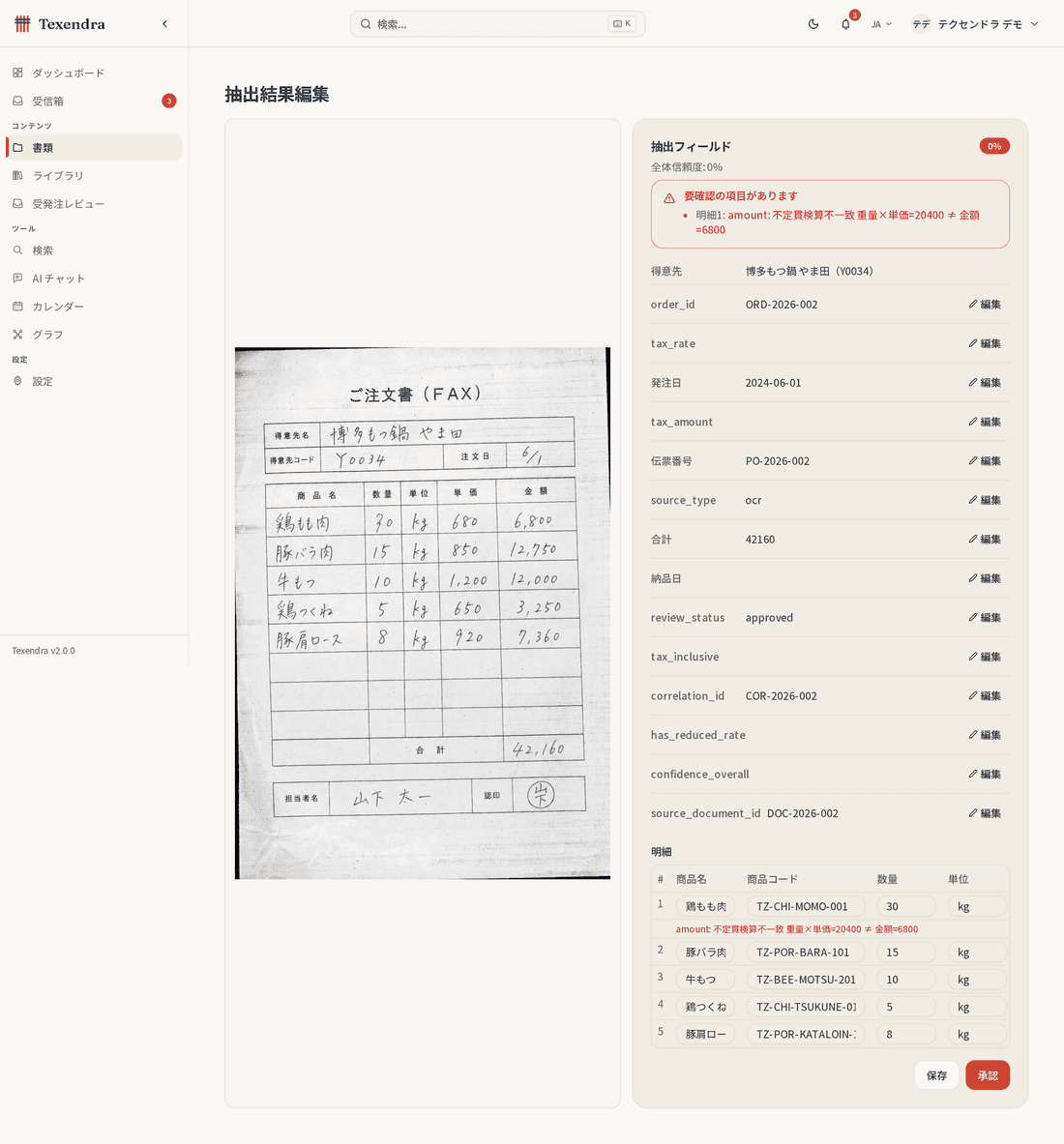Click the warning triangle icon in alert
The image size is (1064, 1144).
click(x=669, y=197)
